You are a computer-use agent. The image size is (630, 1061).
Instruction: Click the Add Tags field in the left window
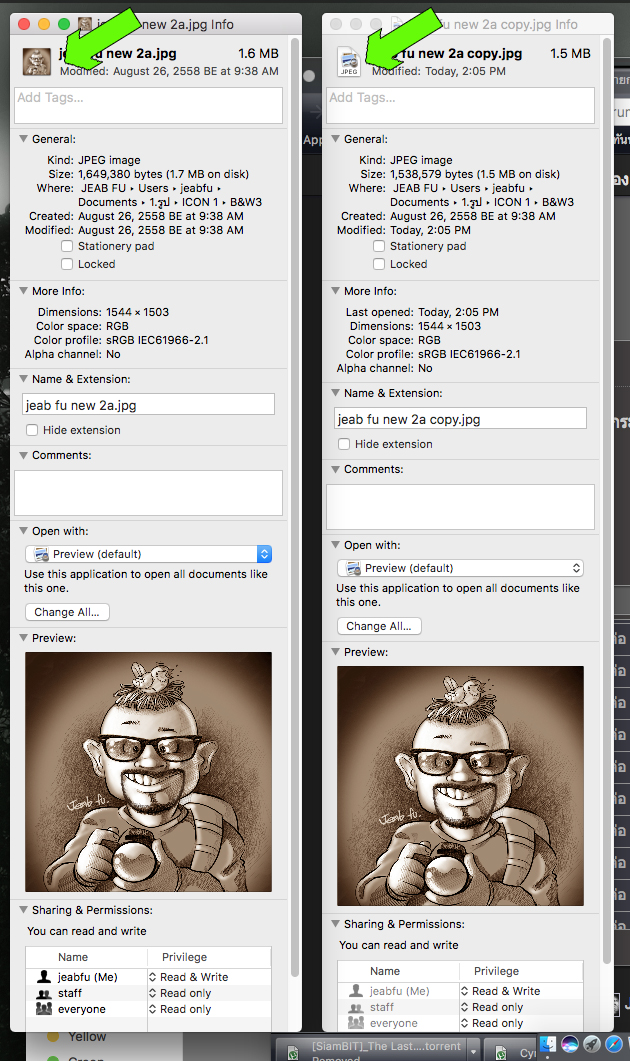(148, 105)
